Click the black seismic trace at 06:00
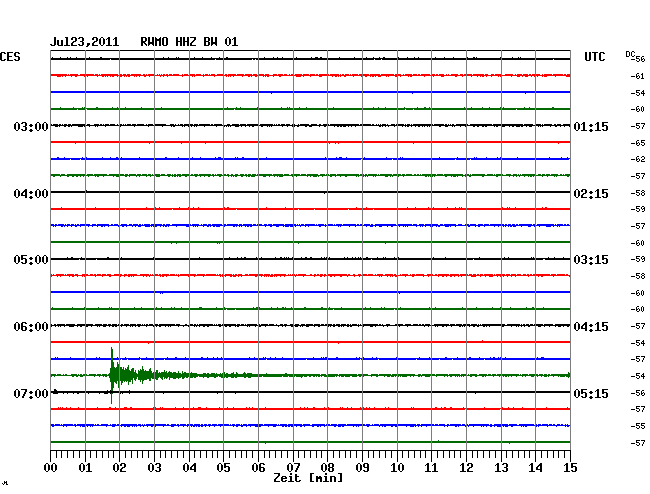The width and height of the screenshot is (650, 494). 310,325
